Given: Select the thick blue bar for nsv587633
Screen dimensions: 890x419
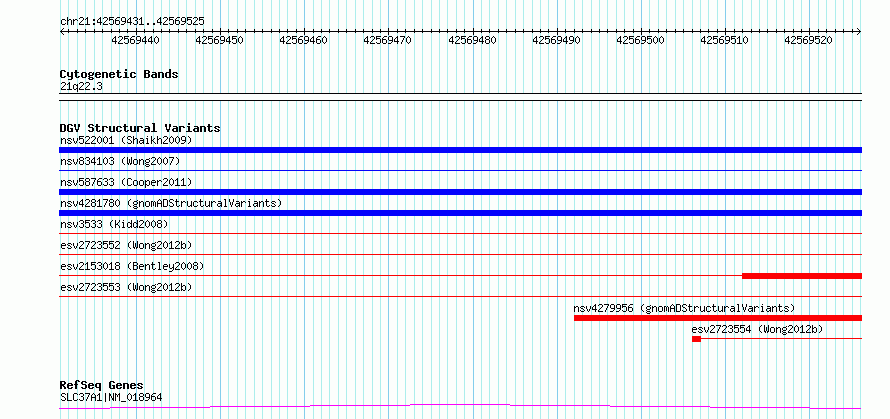Looking at the screenshot, I should [460, 192].
